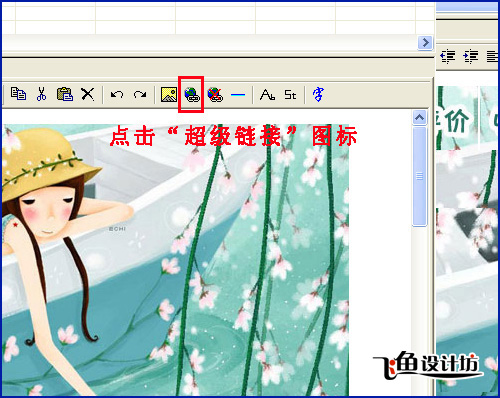Click the Paste clipboard icon

tap(65, 94)
